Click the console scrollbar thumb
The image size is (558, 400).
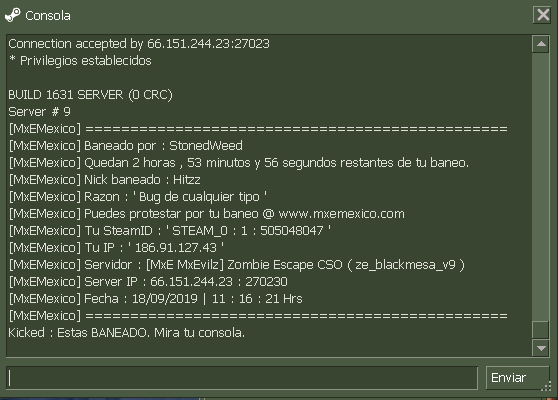click(x=541, y=330)
